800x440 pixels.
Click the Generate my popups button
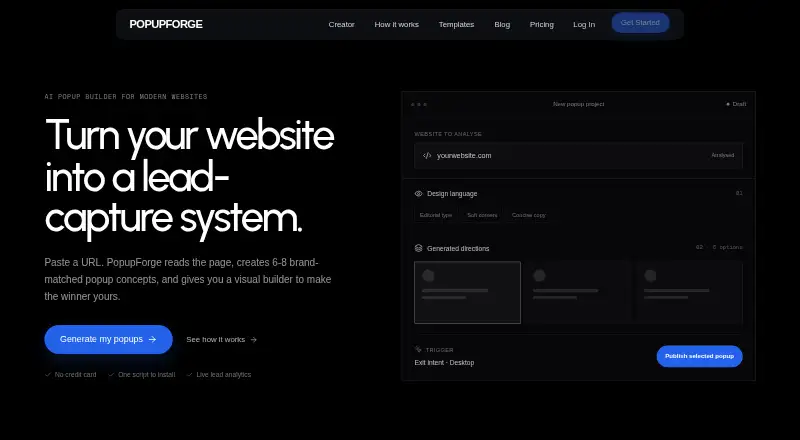pyautogui.click(x=108, y=339)
